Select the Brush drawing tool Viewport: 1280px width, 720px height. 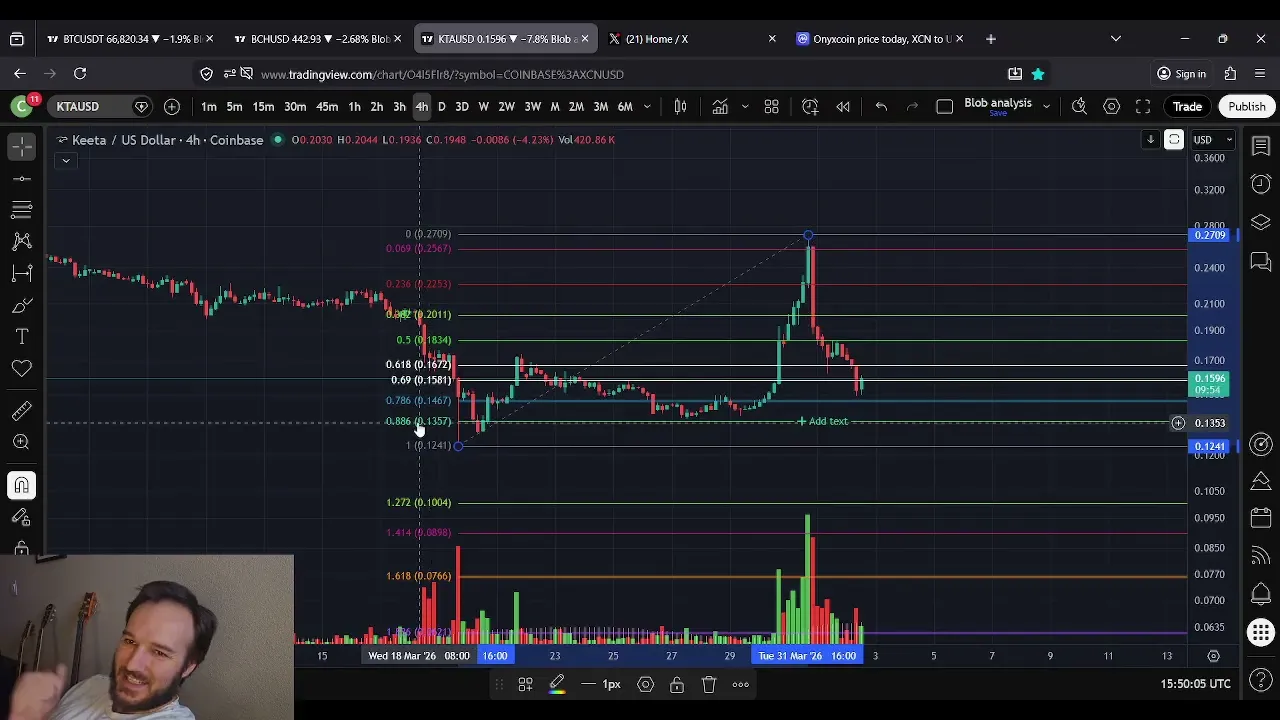click(x=21, y=305)
